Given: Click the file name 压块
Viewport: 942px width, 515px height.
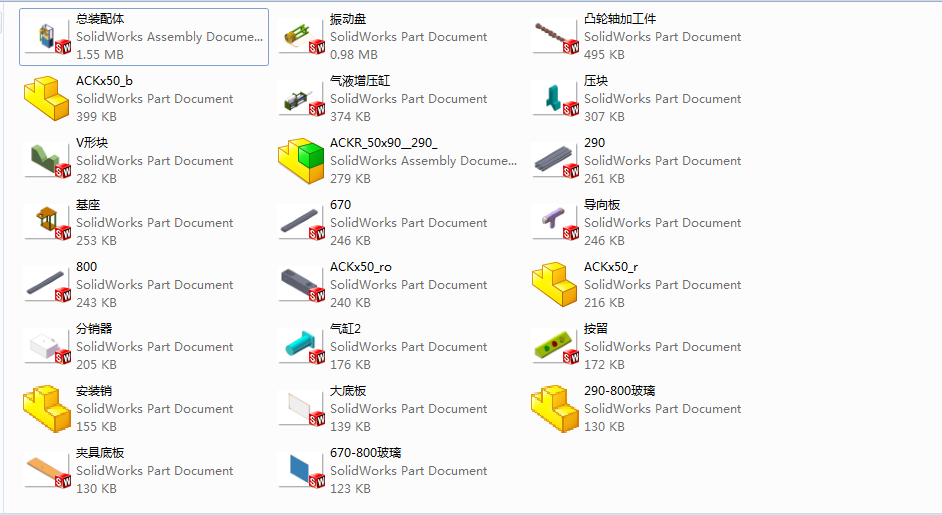Looking at the screenshot, I should 596,81.
